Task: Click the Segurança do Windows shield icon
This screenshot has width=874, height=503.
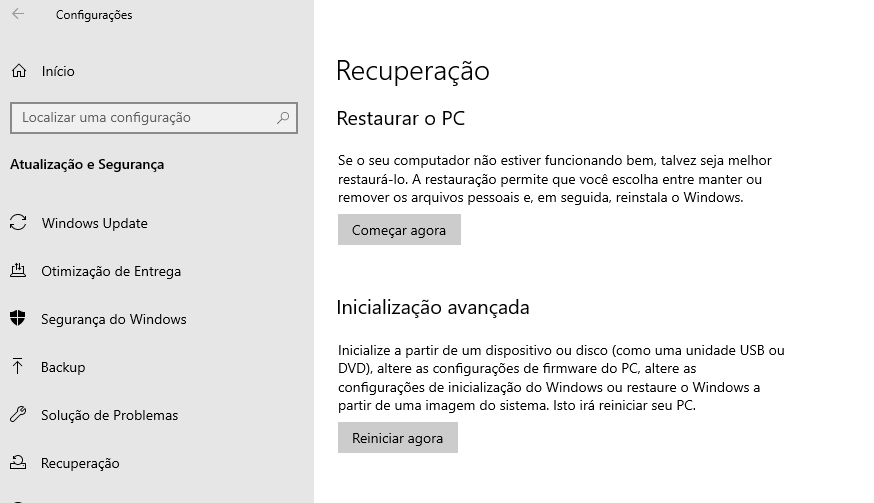Action: coord(18,318)
